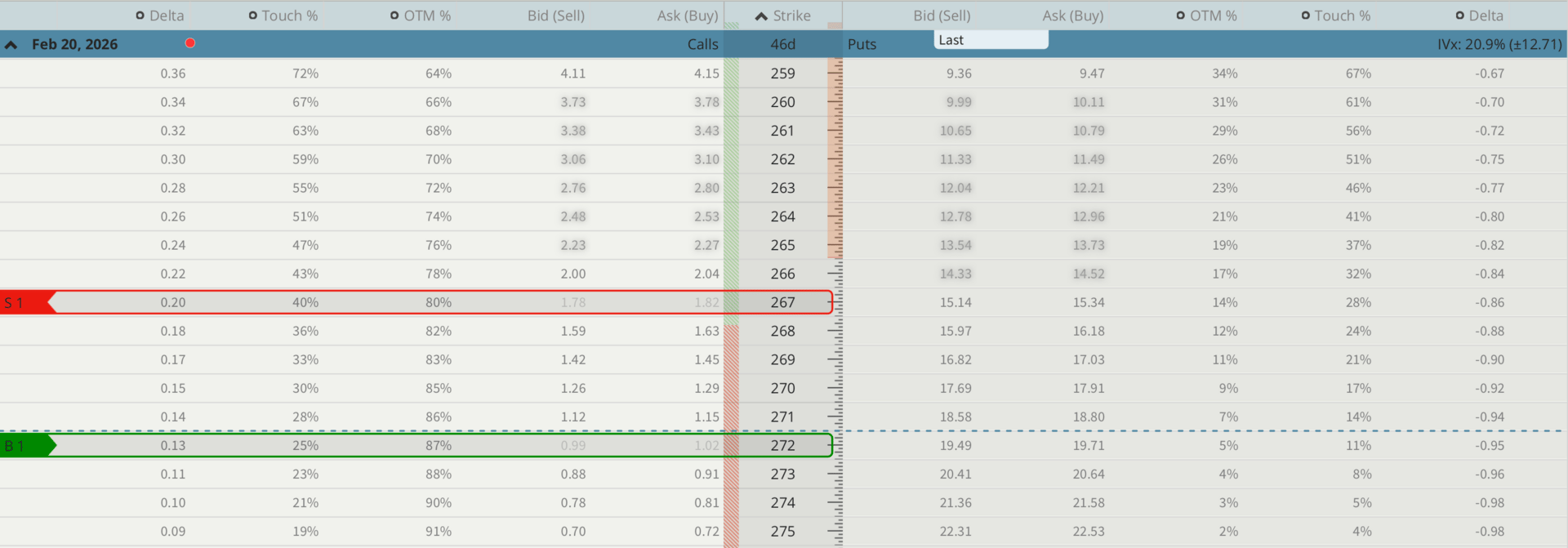1568x548 pixels.
Task: Select strike 262 in the strike column
Action: (782, 159)
